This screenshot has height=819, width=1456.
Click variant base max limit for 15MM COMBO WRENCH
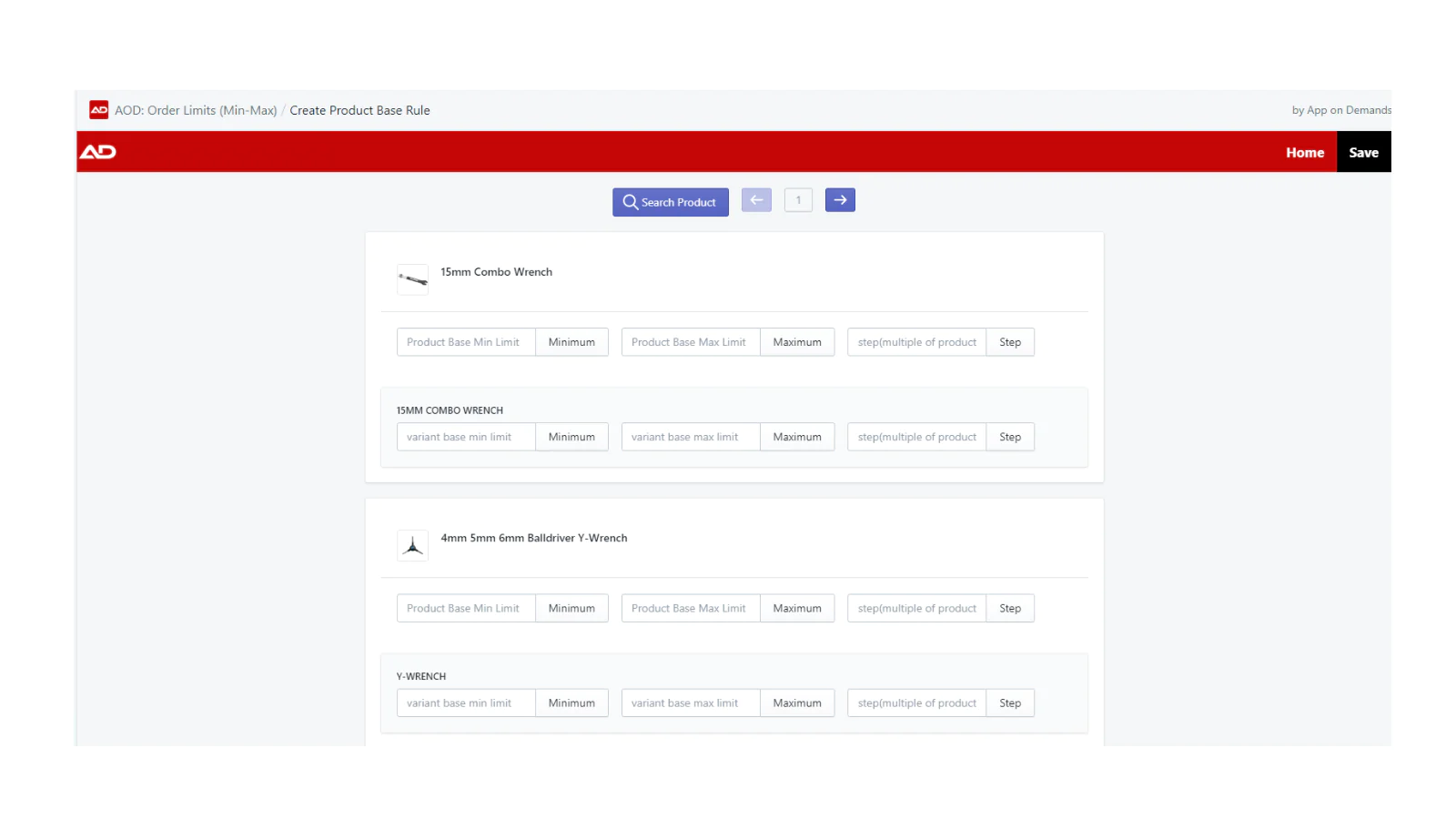(x=691, y=437)
